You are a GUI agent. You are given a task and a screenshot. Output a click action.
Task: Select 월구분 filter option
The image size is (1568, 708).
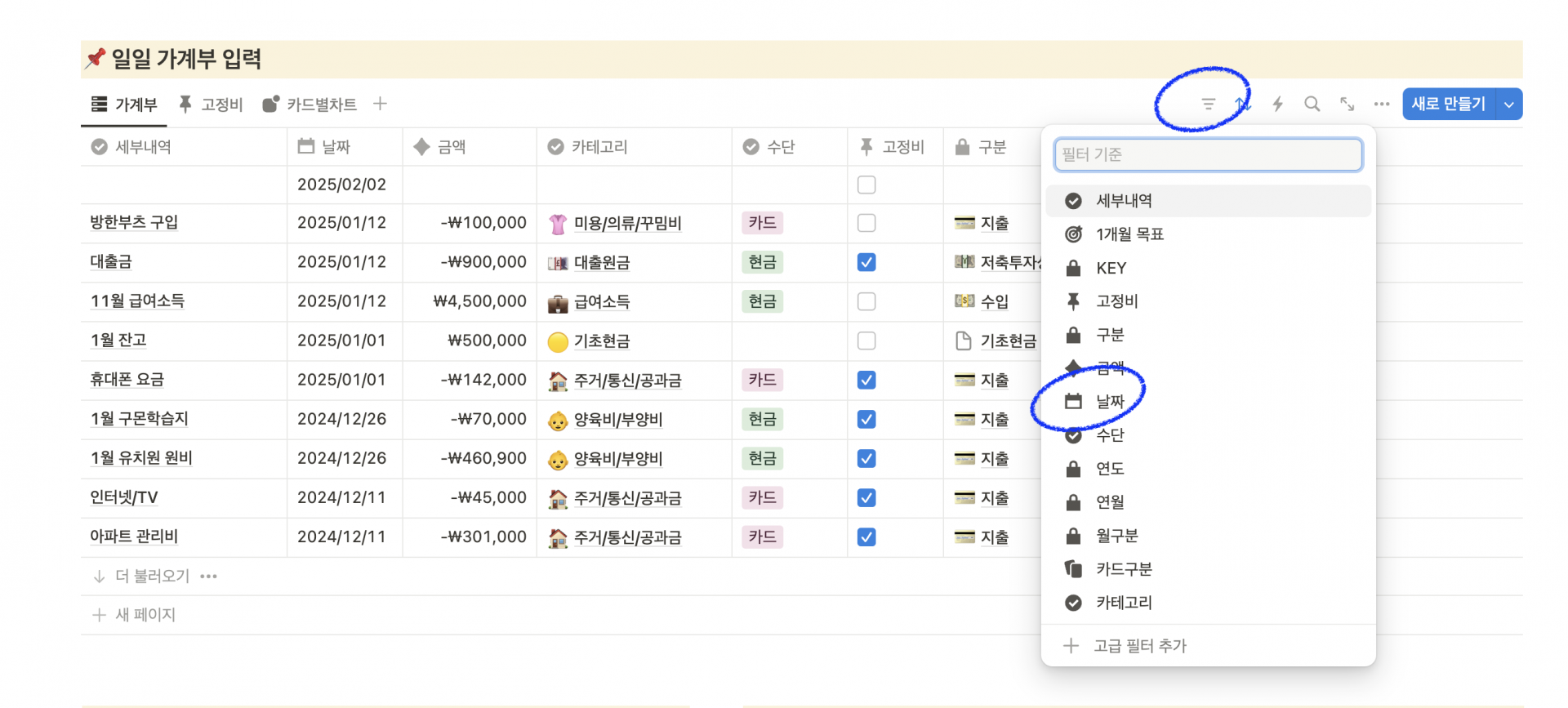point(1208,536)
